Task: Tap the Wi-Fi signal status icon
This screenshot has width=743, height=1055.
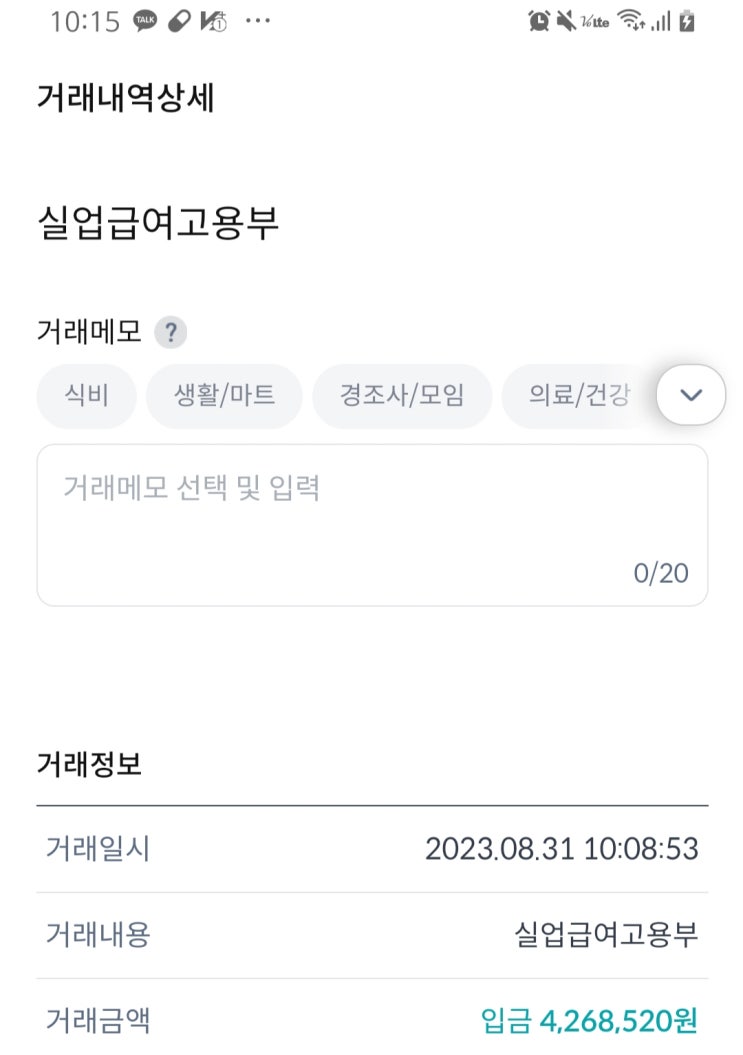Action: click(631, 22)
